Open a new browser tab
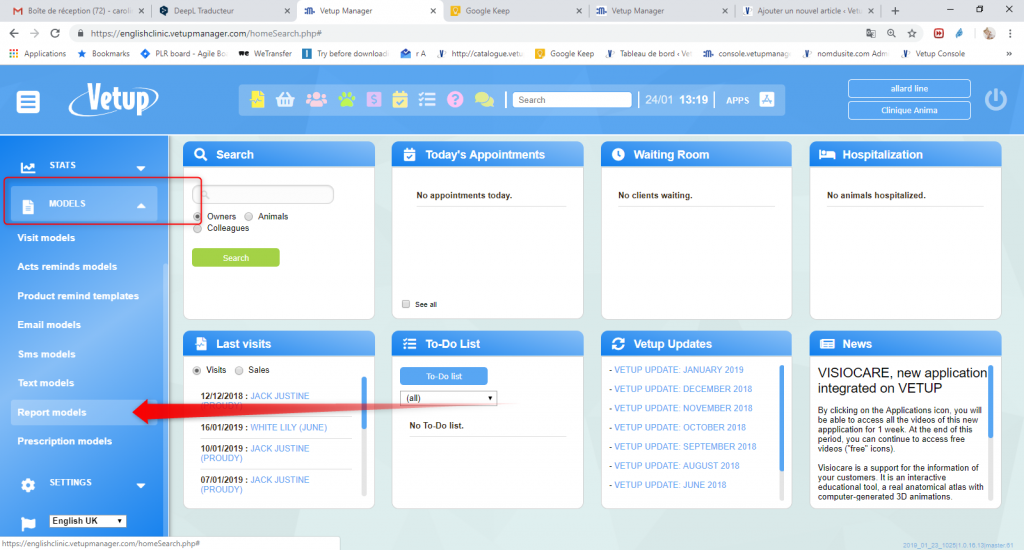Screen dimensions: 1024x550 (895, 10)
